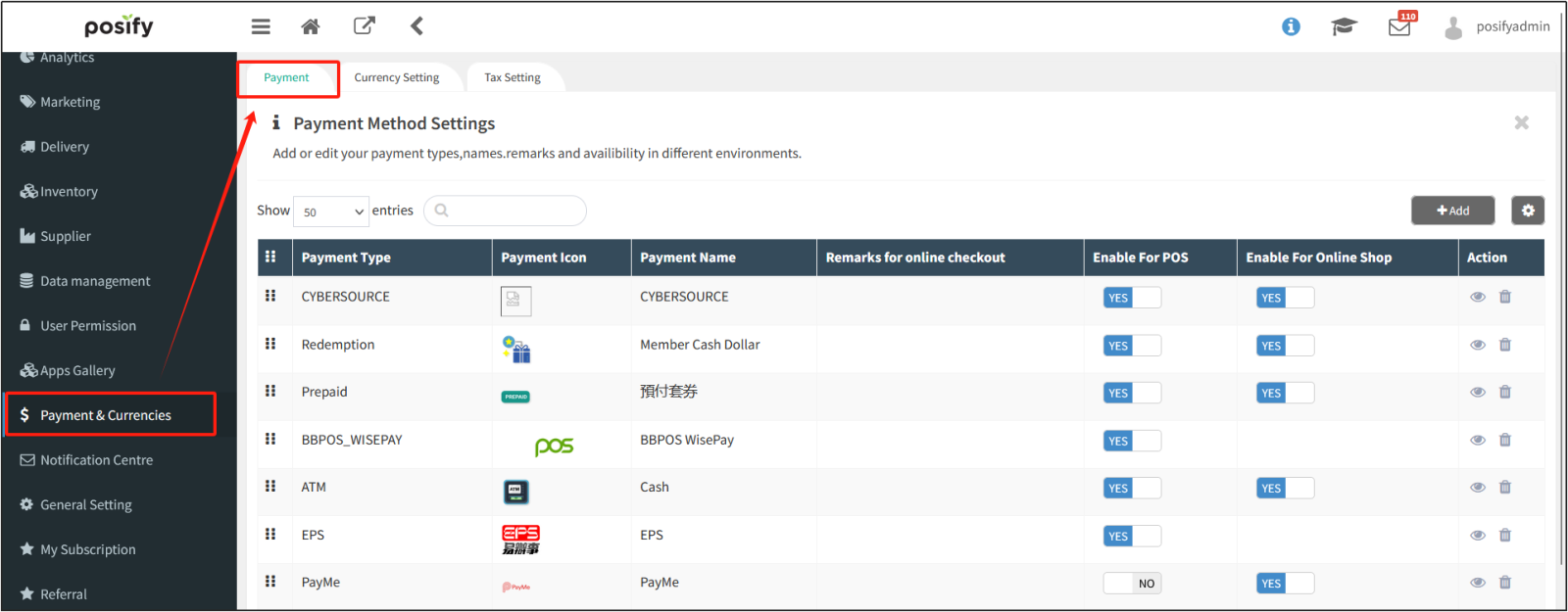1568x612 pixels.
Task: Click the back chevron icon
Action: click(x=416, y=25)
